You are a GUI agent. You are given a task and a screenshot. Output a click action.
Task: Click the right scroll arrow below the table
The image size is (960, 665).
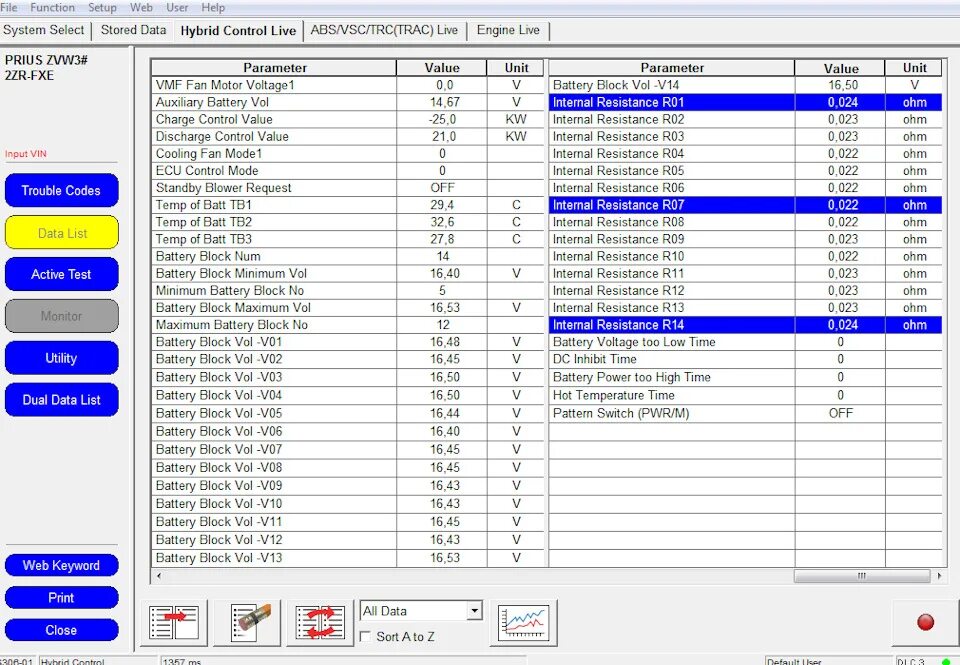click(x=939, y=576)
